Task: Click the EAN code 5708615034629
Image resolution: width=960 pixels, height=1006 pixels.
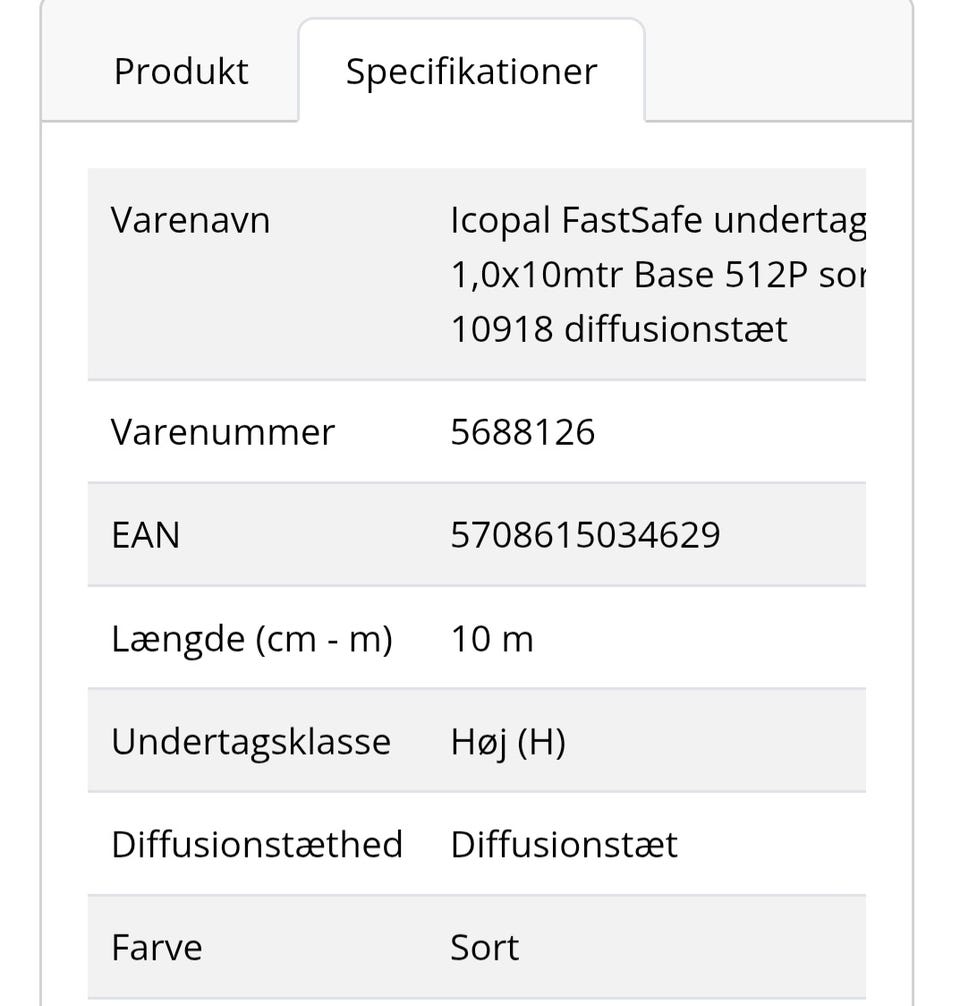Action: pyautogui.click(x=585, y=535)
